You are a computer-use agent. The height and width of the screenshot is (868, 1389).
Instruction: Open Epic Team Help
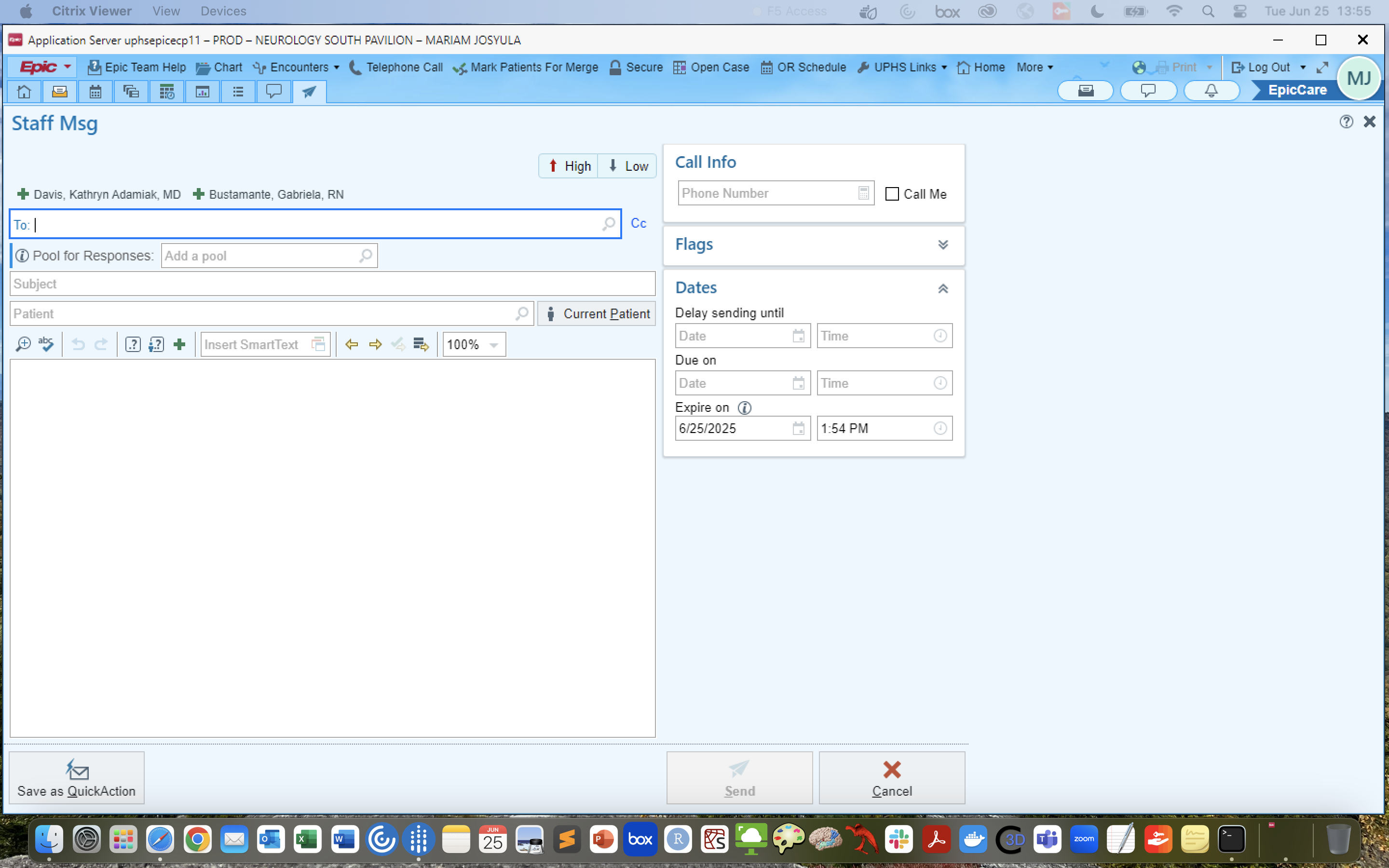click(x=136, y=67)
